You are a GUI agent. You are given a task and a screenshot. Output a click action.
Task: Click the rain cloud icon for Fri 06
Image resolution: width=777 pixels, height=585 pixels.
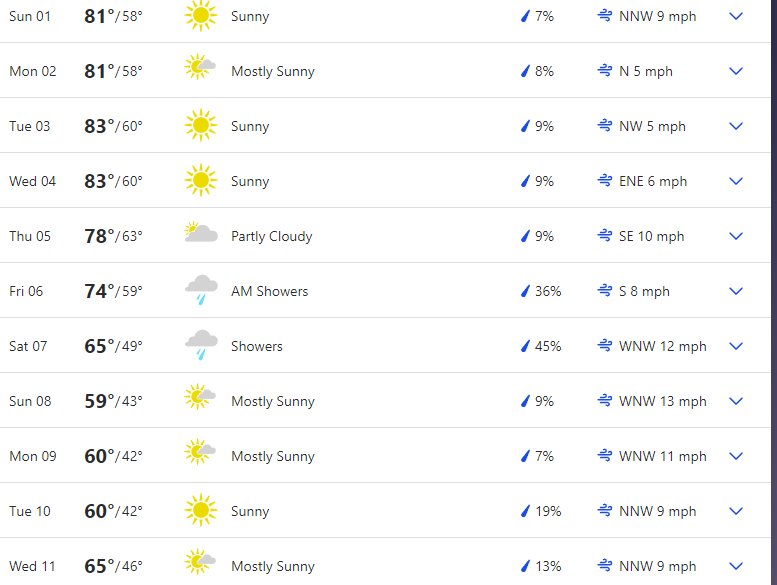[x=201, y=290]
